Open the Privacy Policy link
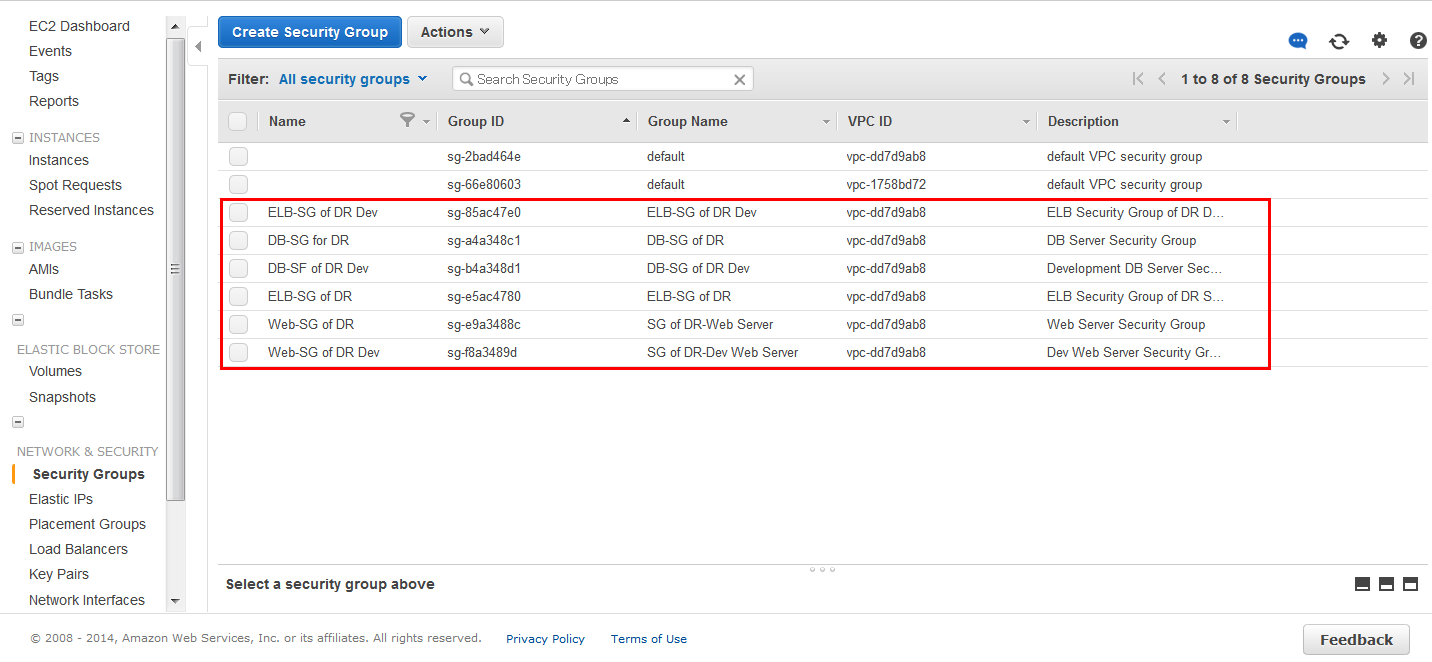This screenshot has height=662, width=1432. tap(545, 638)
